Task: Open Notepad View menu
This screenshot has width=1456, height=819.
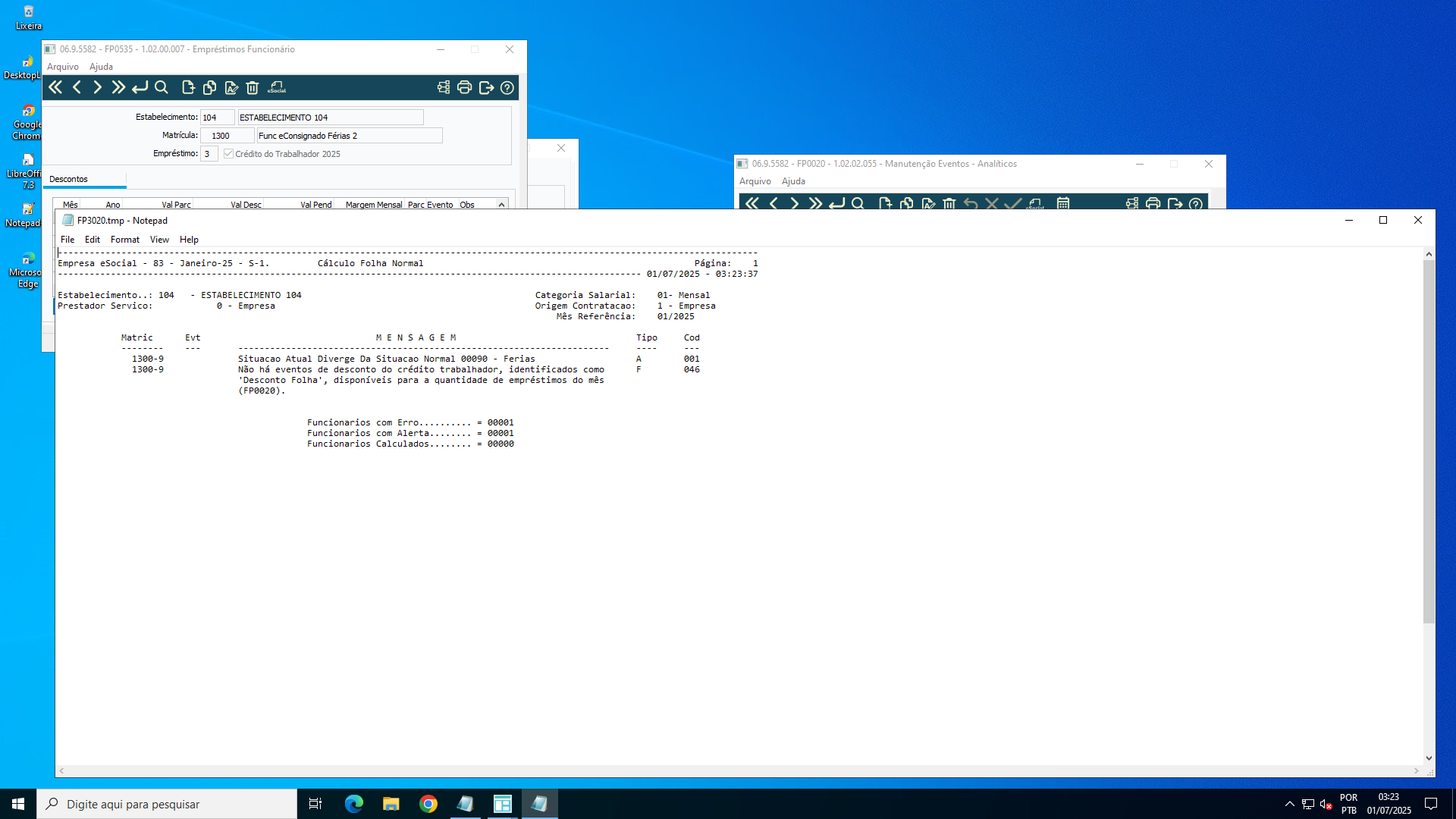Action: (x=159, y=240)
